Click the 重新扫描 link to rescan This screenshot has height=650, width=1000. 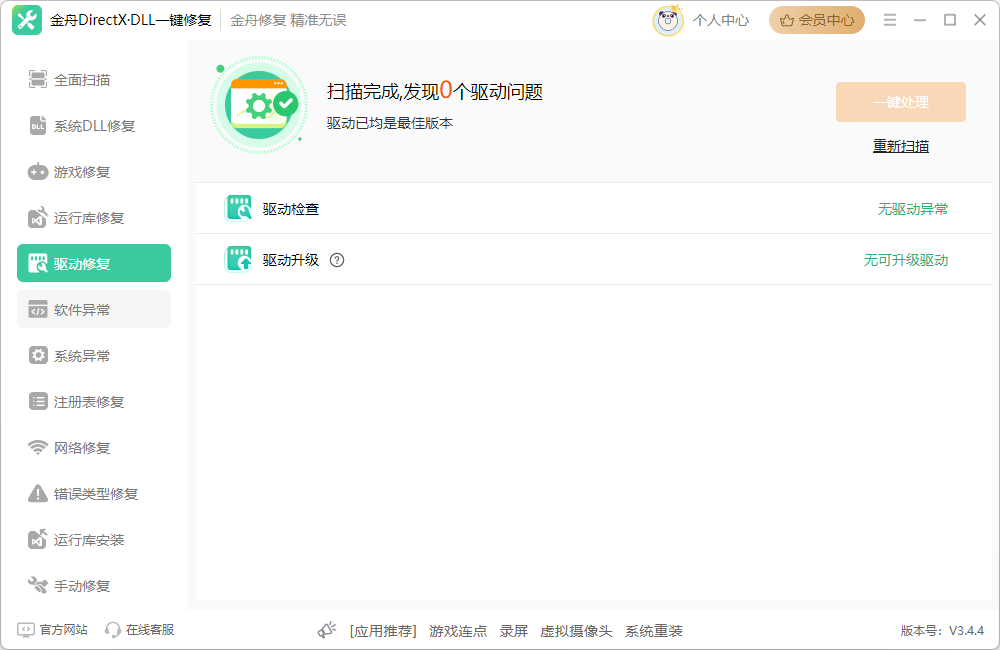899,146
